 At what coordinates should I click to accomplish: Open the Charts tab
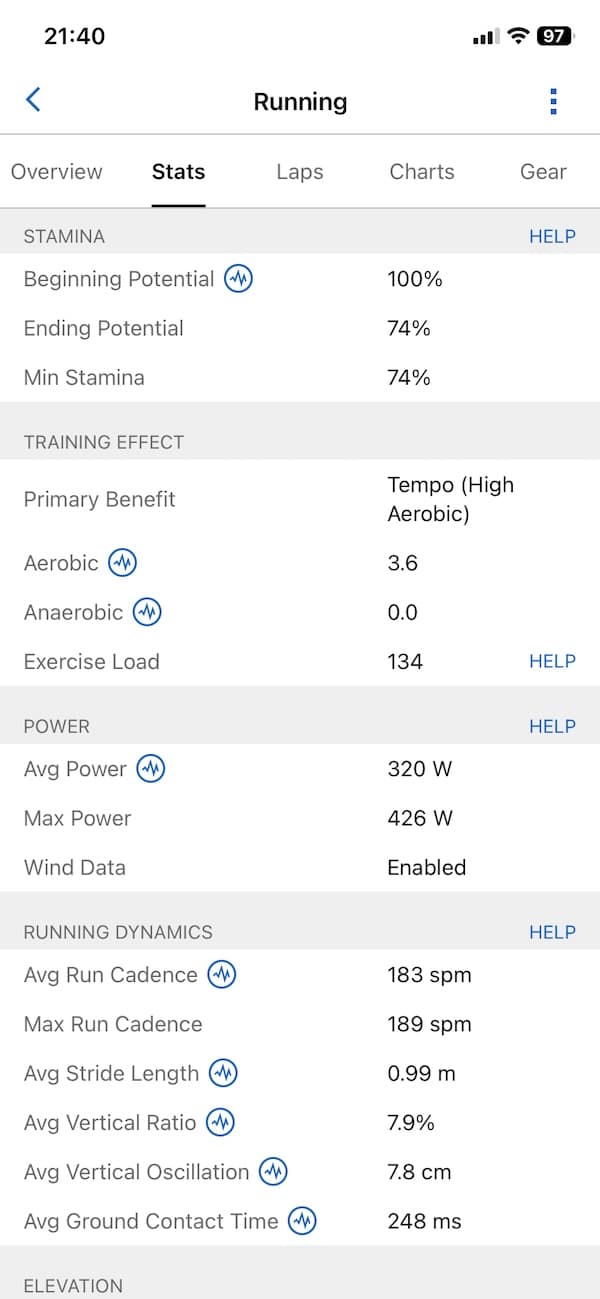[422, 172]
